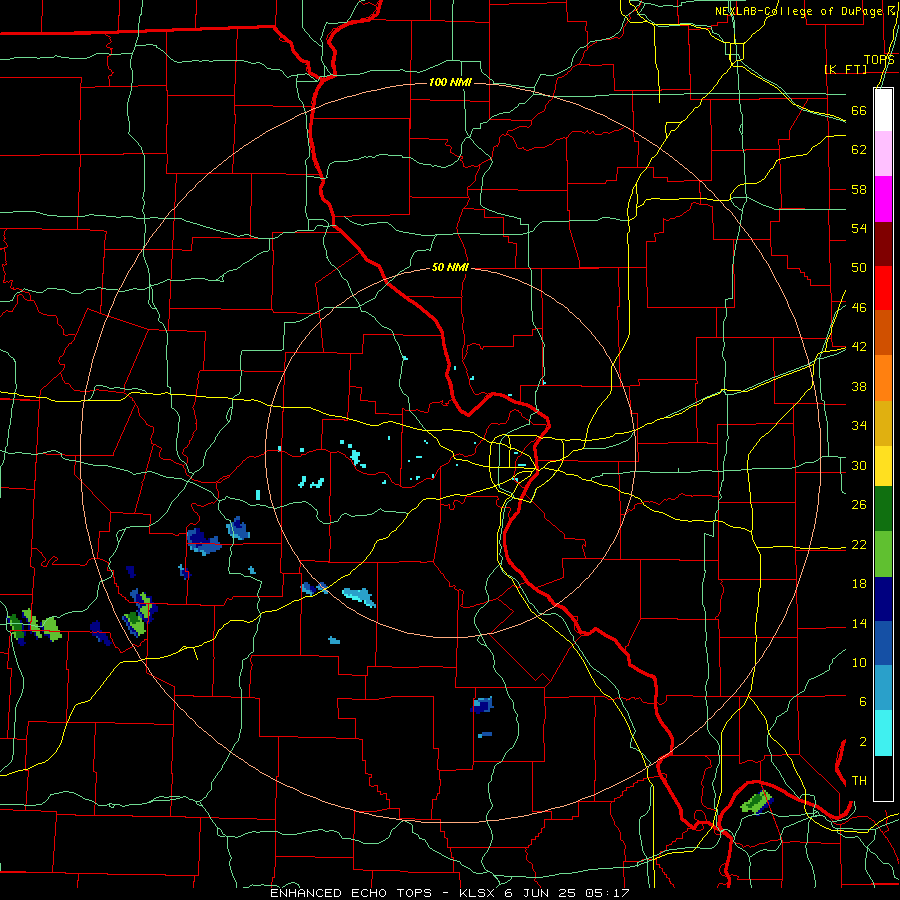This screenshot has height=900, width=900.
Task: Click the '50 NMI' range ring label
Action: tap(450, 267)
